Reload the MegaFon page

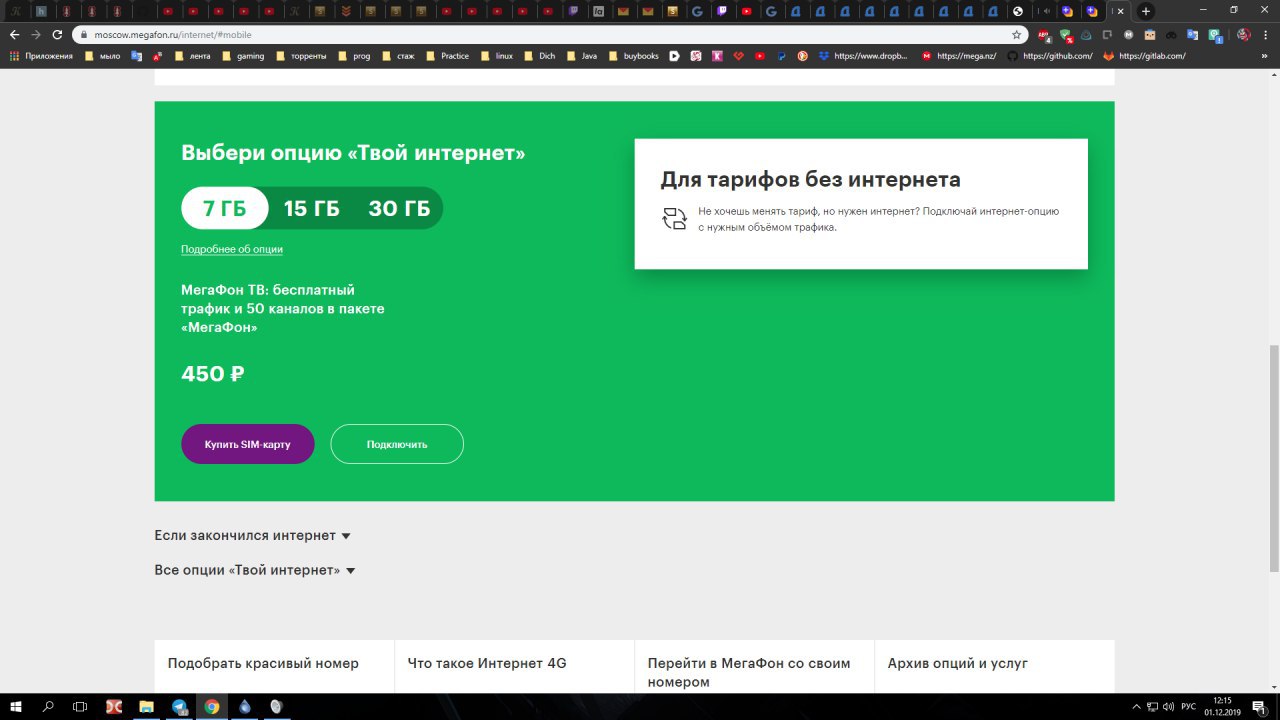[58, 34]
